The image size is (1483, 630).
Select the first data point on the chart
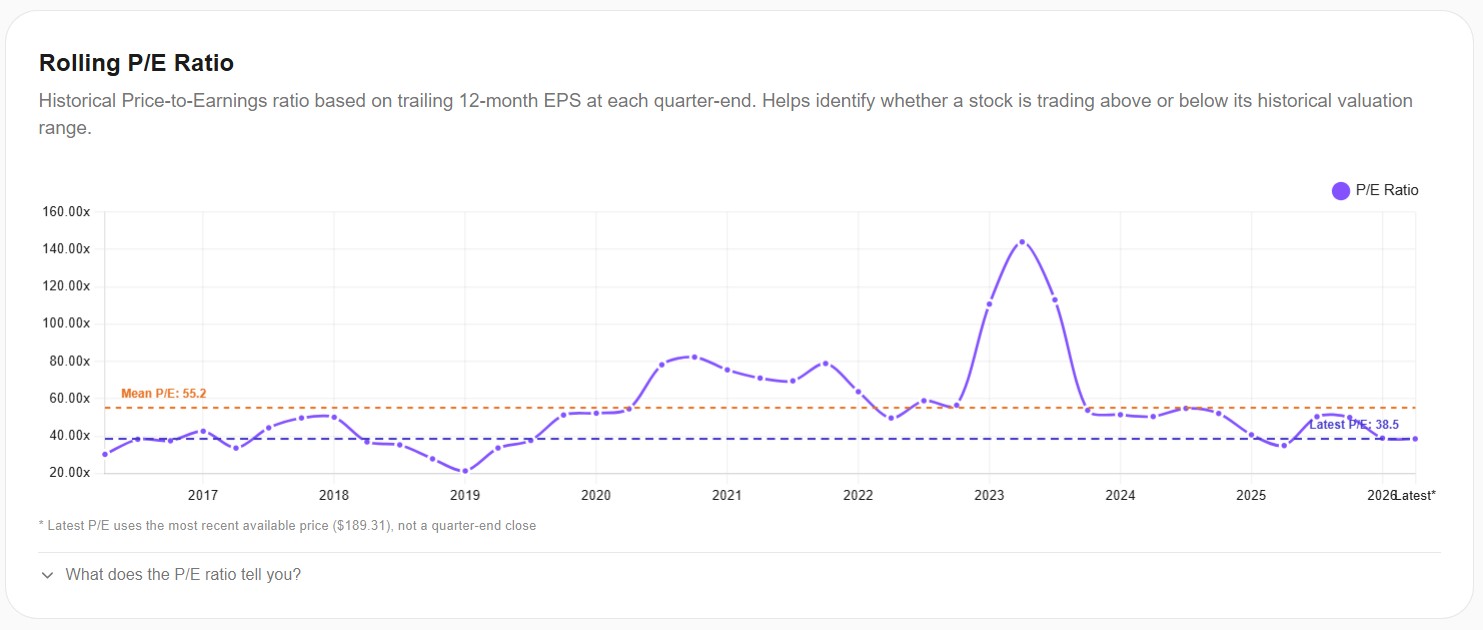point(104,454)
